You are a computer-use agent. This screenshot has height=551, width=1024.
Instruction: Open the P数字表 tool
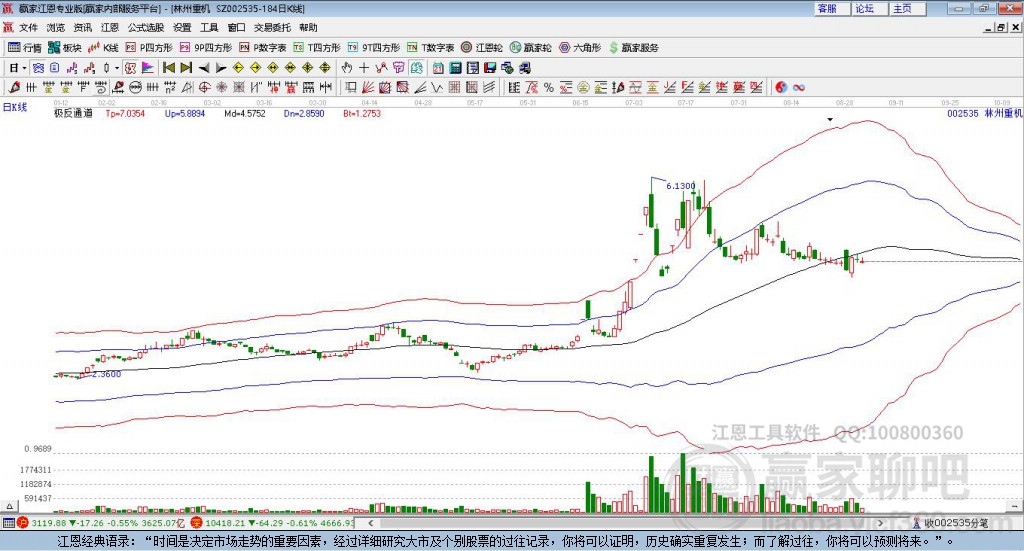point(263,48)
